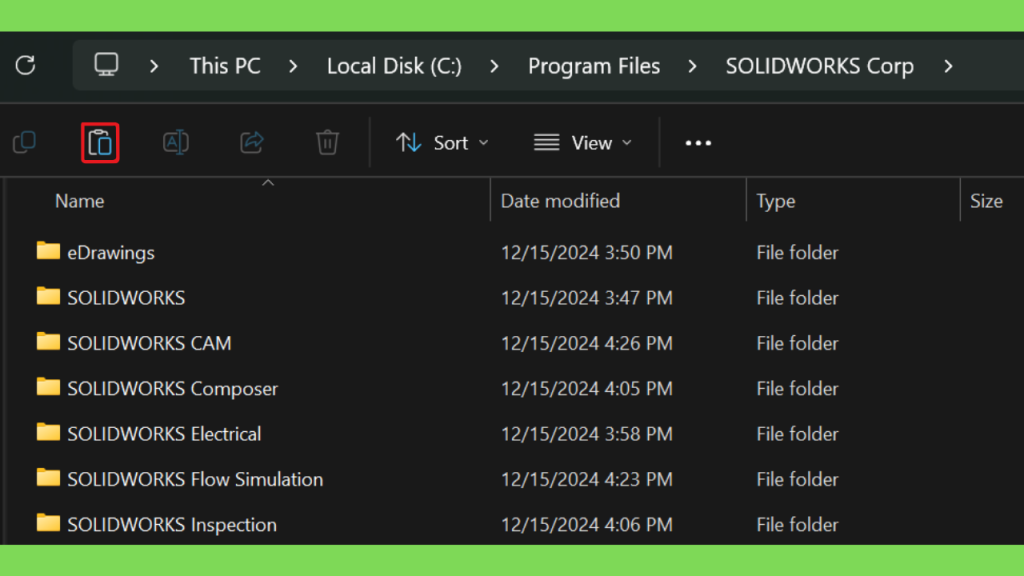The image size is (1024, 576).
Task: Select the SOLIDWORKS Flow Simulation folder icon
Action: [48, 477]
